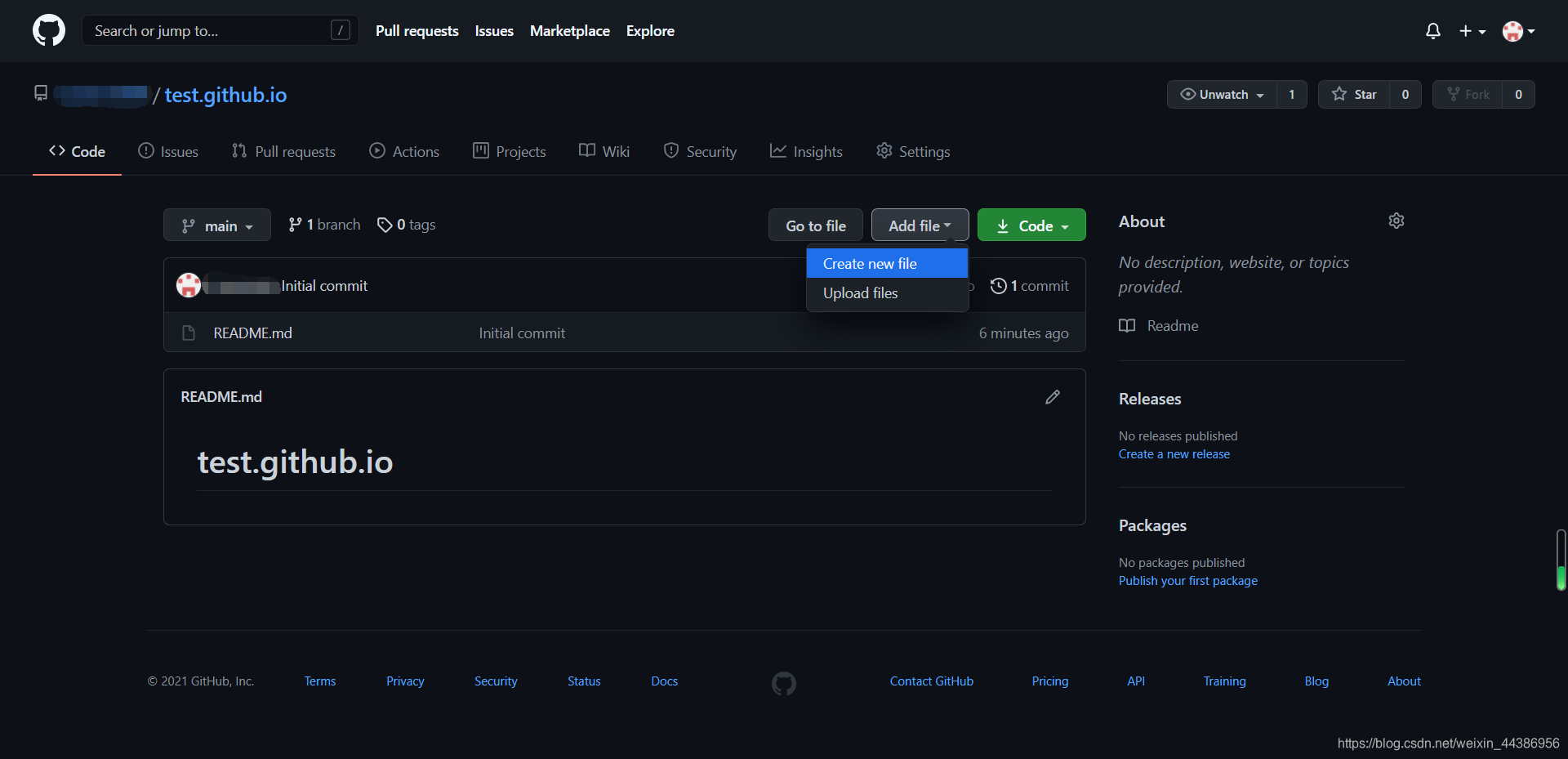Click the Releases heading
1568x759 pixels.
[x=1150, y=399]
